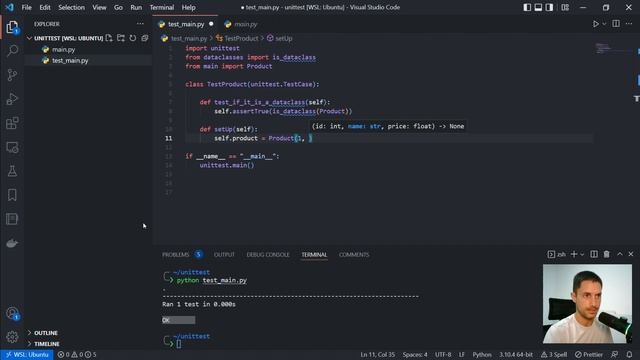Run the Python file with play button

click(596, 24)
